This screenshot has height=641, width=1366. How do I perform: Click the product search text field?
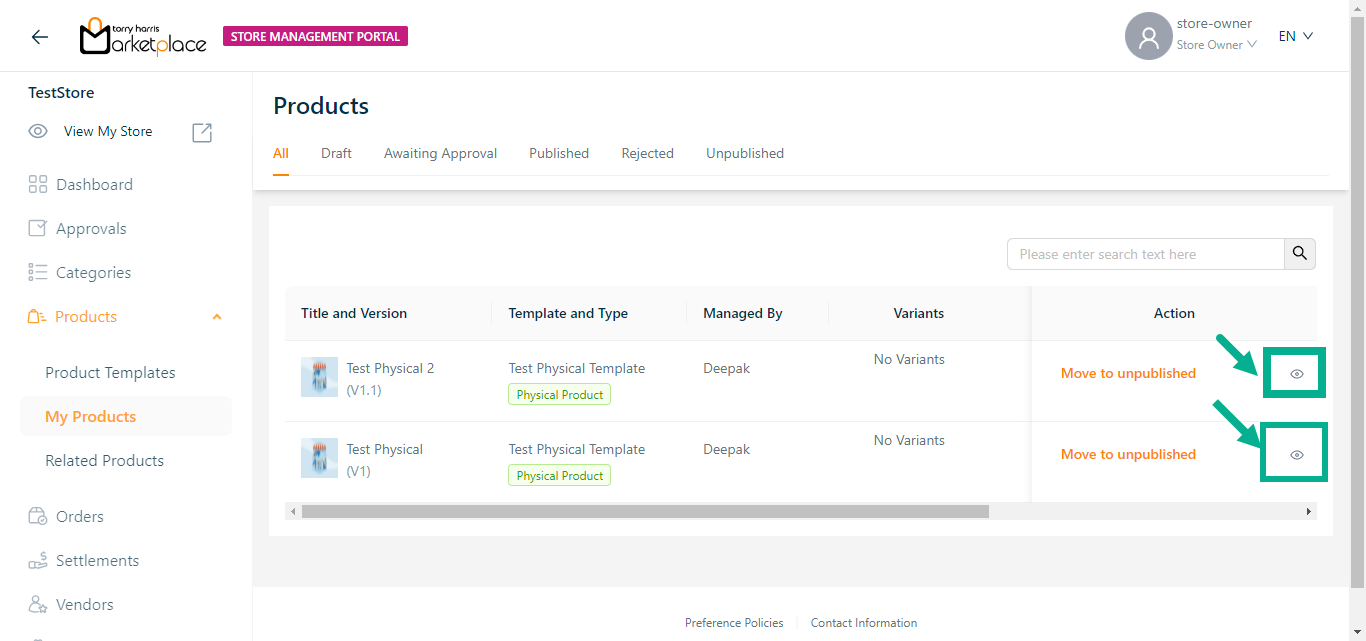click(x=1145, y=254)
